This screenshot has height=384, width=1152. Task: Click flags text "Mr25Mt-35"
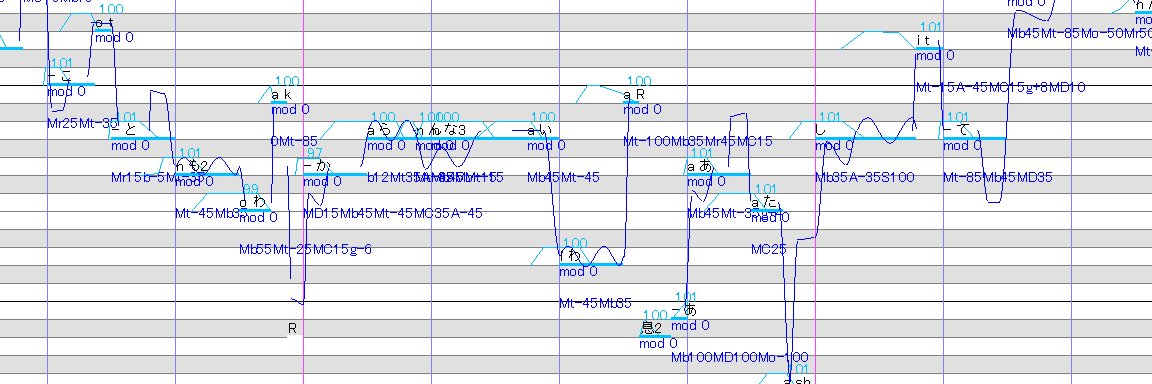tap(83, 123)
